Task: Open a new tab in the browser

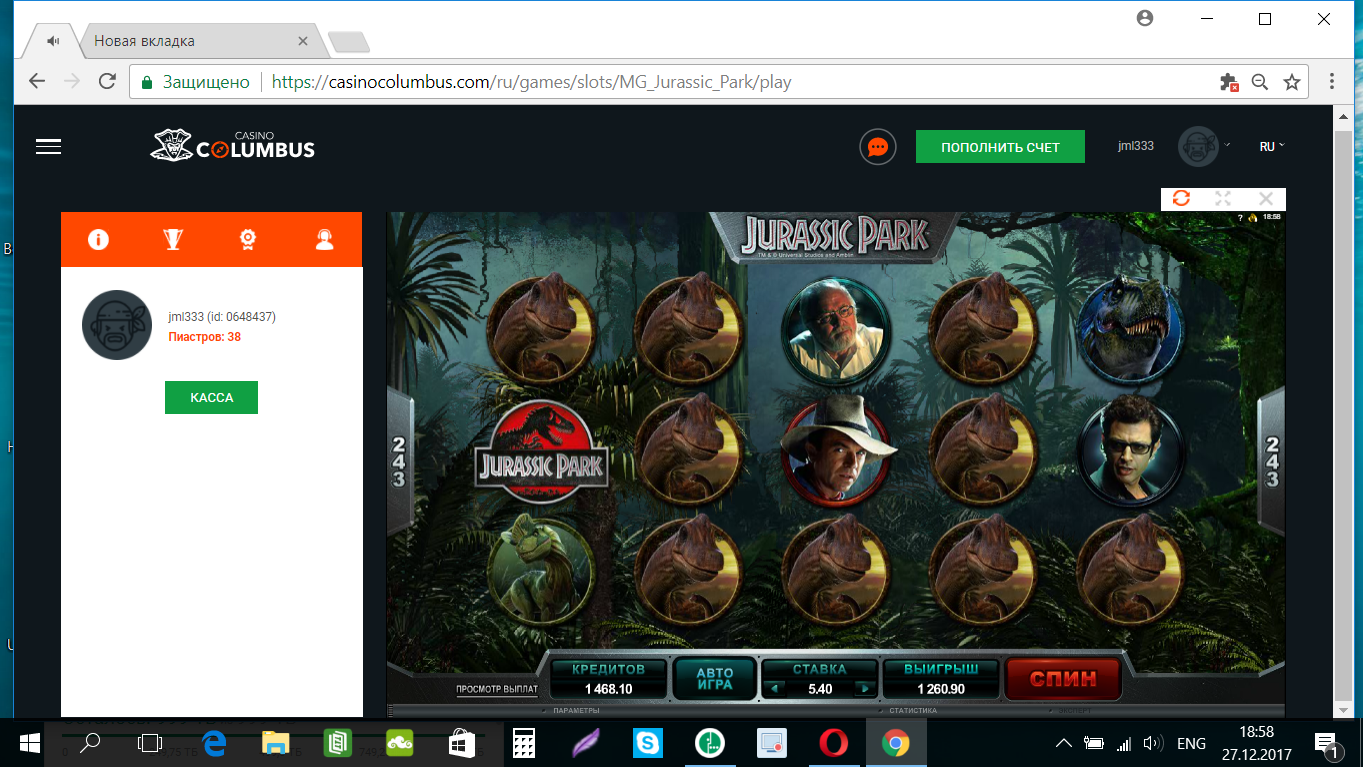Action: click(x=349, y=41)
